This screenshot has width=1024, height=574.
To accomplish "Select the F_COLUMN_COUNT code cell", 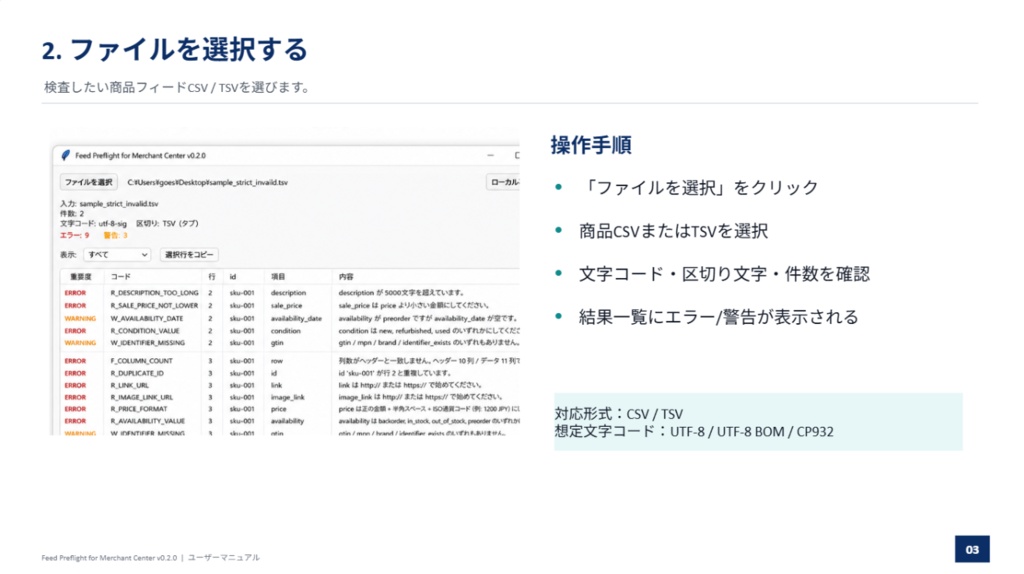I will pyautogui.click(x=142, y=361).
